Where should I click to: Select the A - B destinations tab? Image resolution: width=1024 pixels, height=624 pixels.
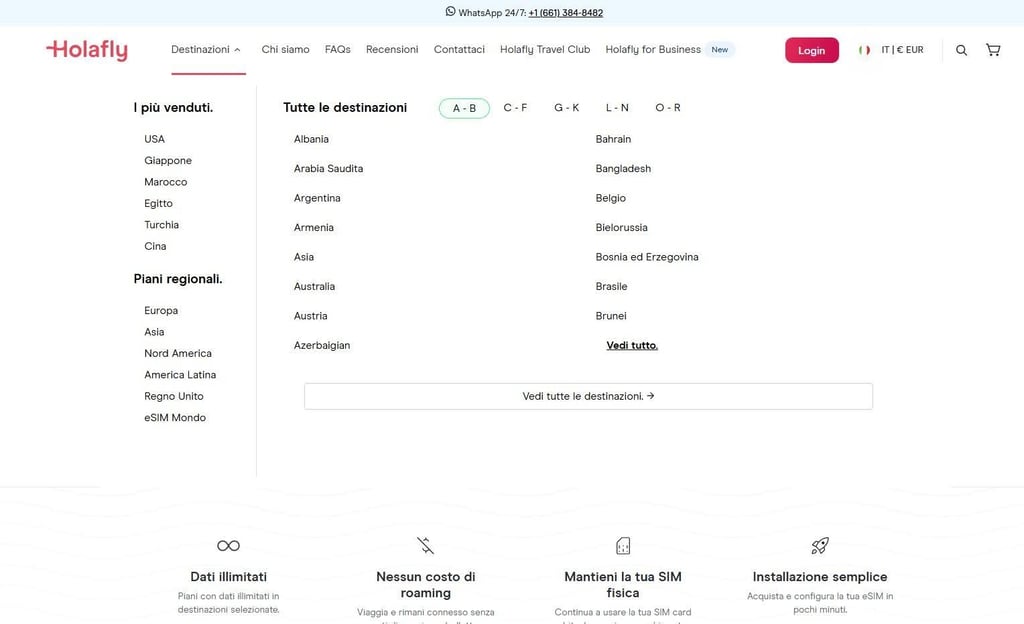coord(464,108)
